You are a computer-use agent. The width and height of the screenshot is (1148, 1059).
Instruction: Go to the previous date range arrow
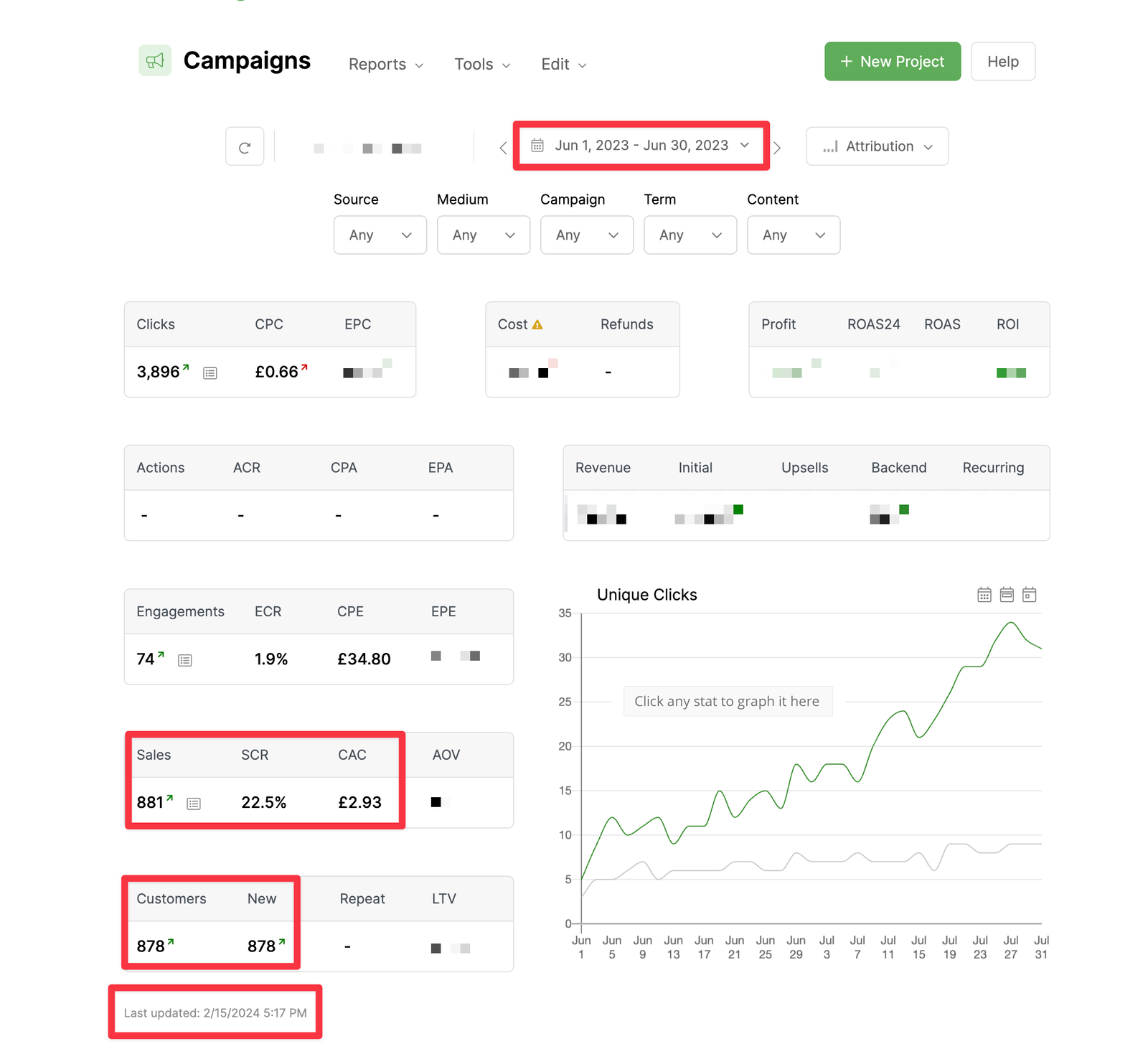503,148
